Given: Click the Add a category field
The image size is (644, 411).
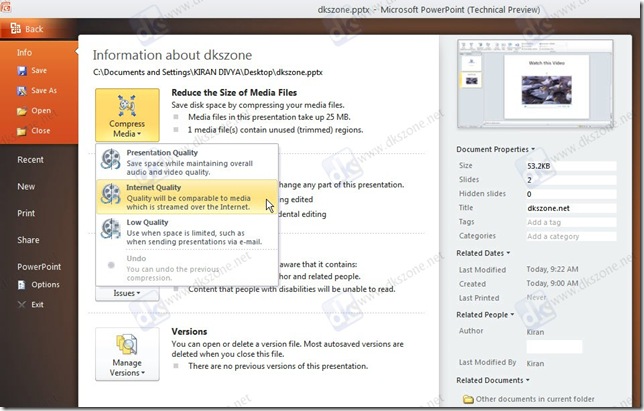Looking at the screenshot, I should pyautogui.click(x=571, y=236).
